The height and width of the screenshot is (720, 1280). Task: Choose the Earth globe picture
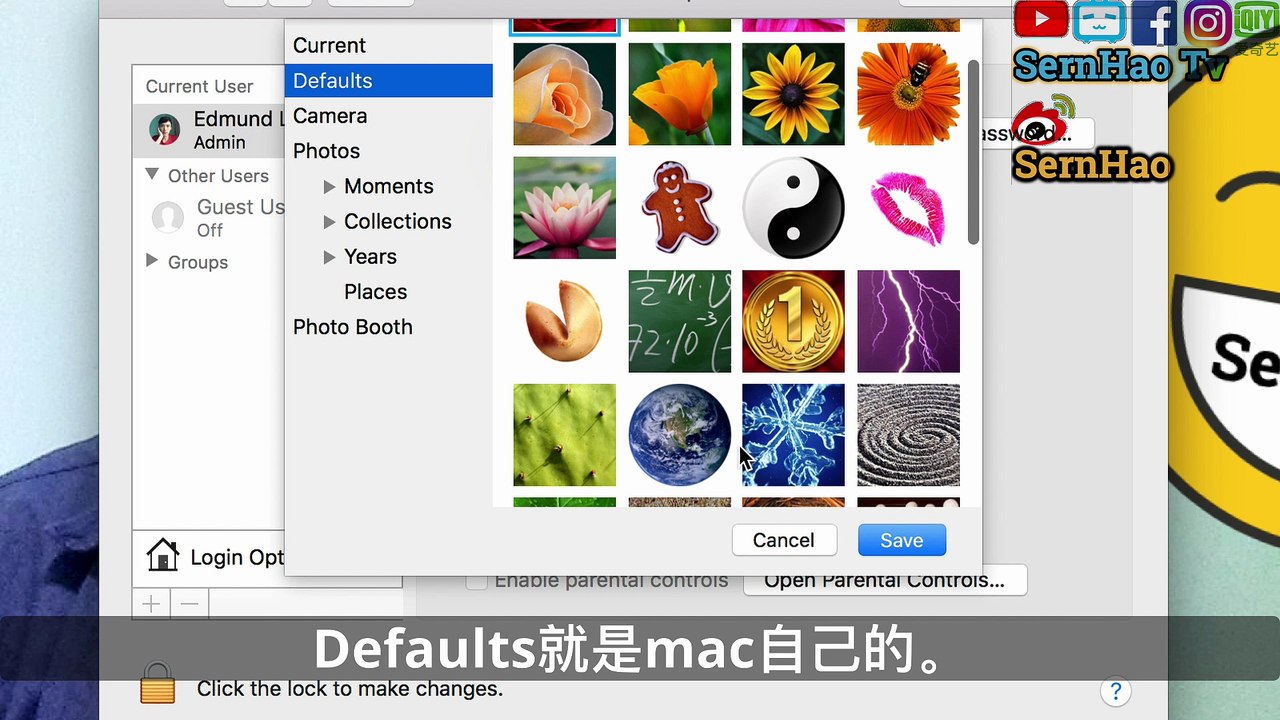tap(680, 435)
